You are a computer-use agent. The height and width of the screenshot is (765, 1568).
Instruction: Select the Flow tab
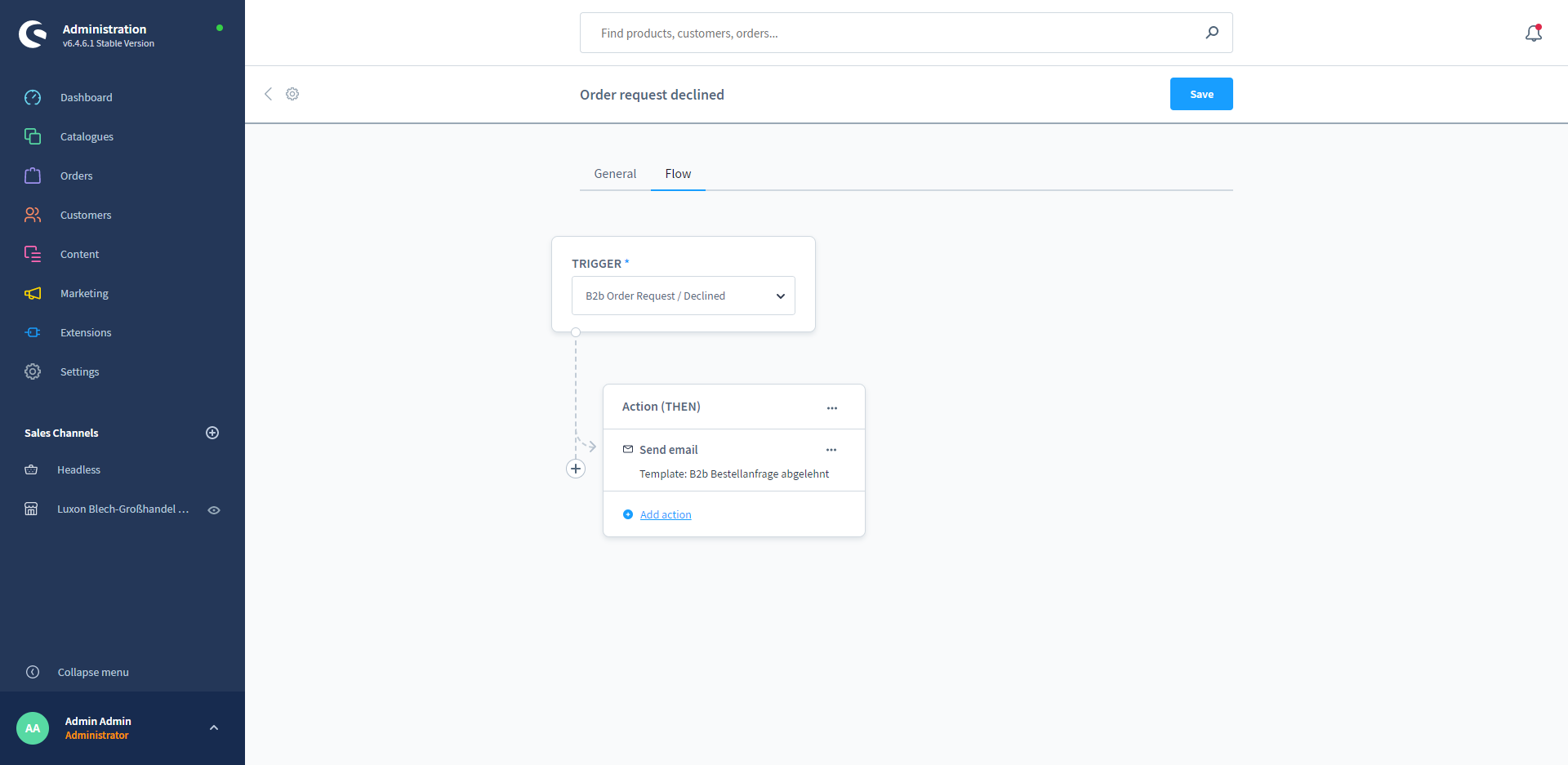678,174
